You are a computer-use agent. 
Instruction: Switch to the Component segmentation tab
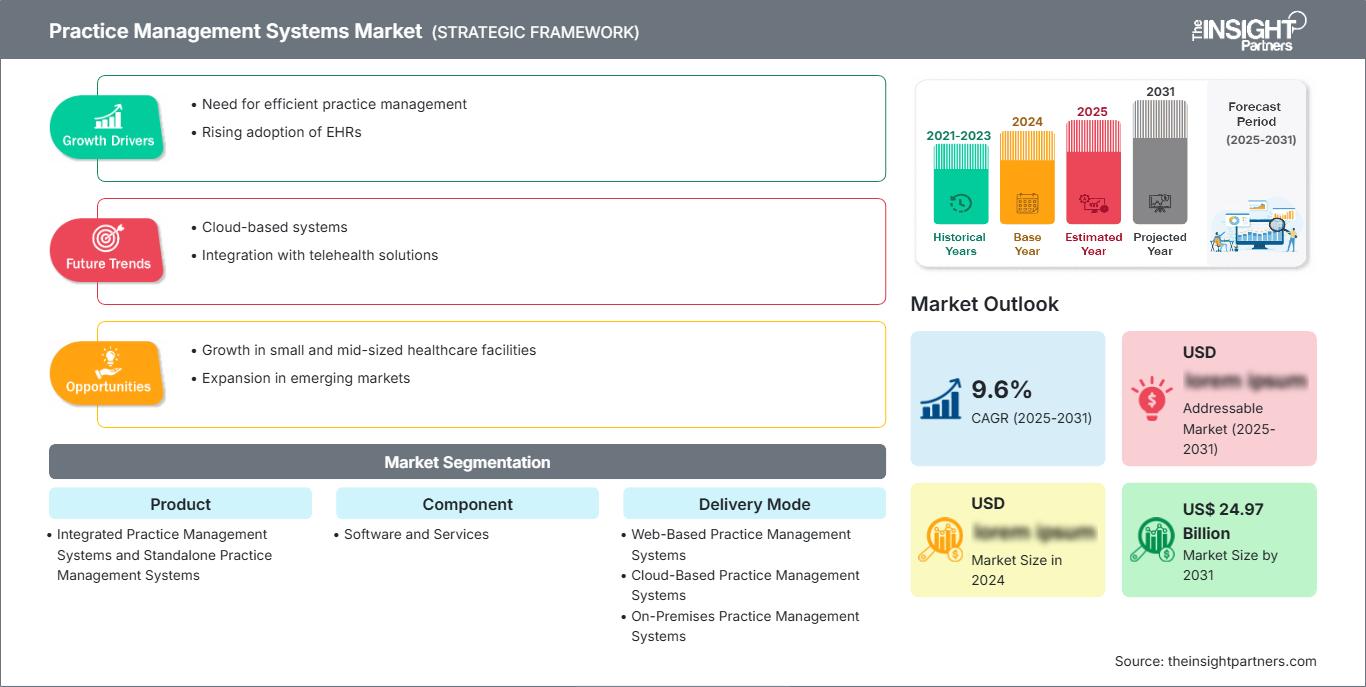coord(467,504)
